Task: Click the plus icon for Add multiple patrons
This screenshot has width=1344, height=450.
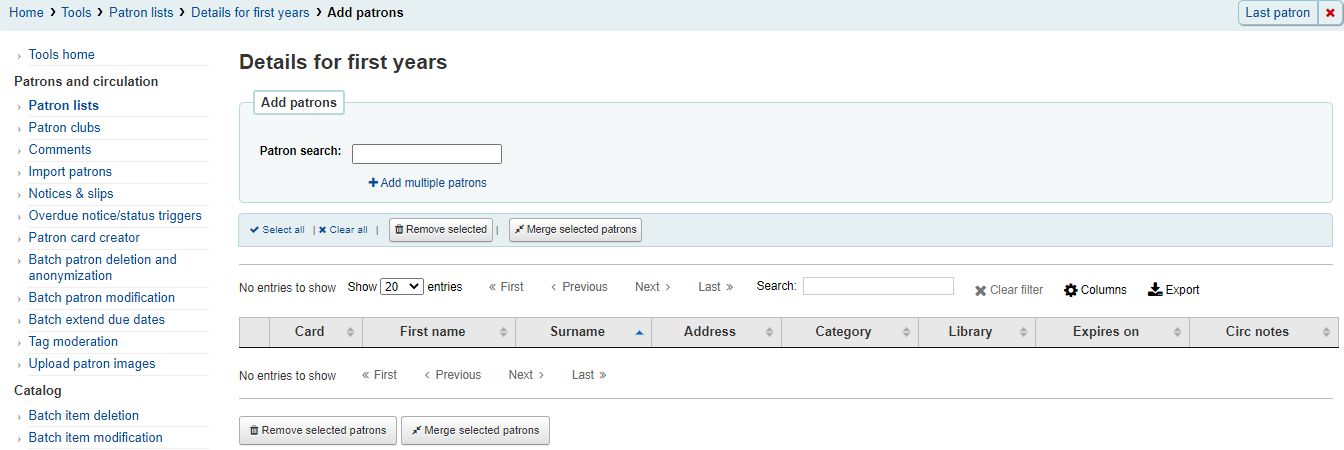Action: [373, 183]
